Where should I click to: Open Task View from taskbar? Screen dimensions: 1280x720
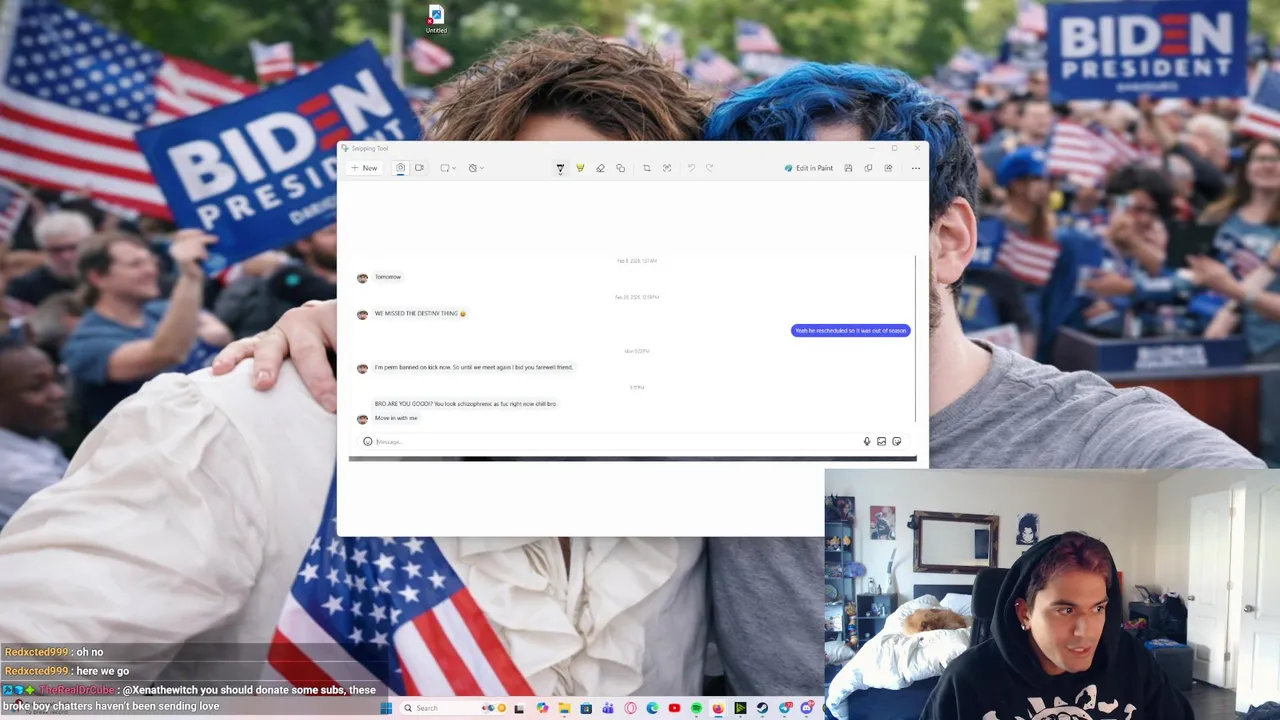coord(519,708)
